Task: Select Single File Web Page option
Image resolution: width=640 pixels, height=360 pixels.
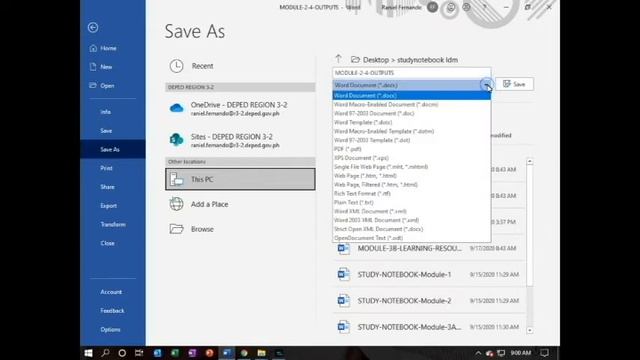Action: tap(411, 167)
